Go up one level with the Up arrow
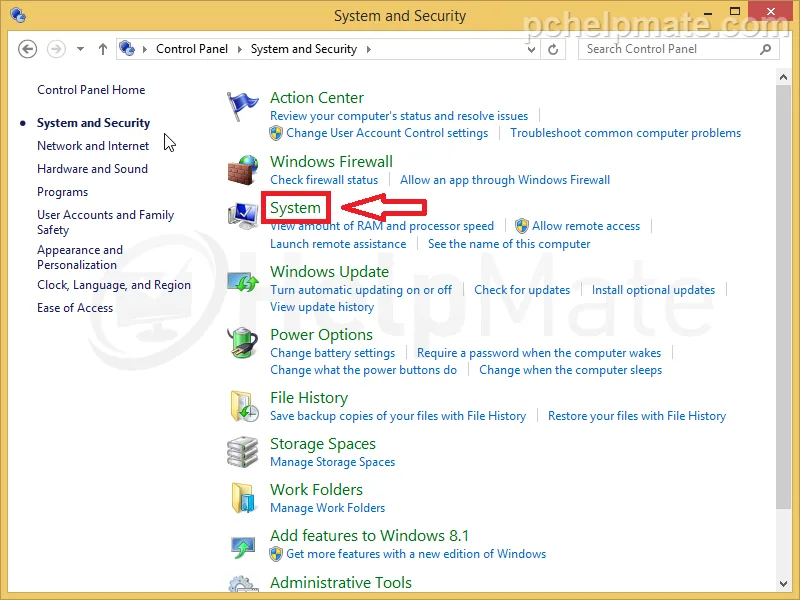The width and height of the screenshot is (800, 600). (103, 49)
